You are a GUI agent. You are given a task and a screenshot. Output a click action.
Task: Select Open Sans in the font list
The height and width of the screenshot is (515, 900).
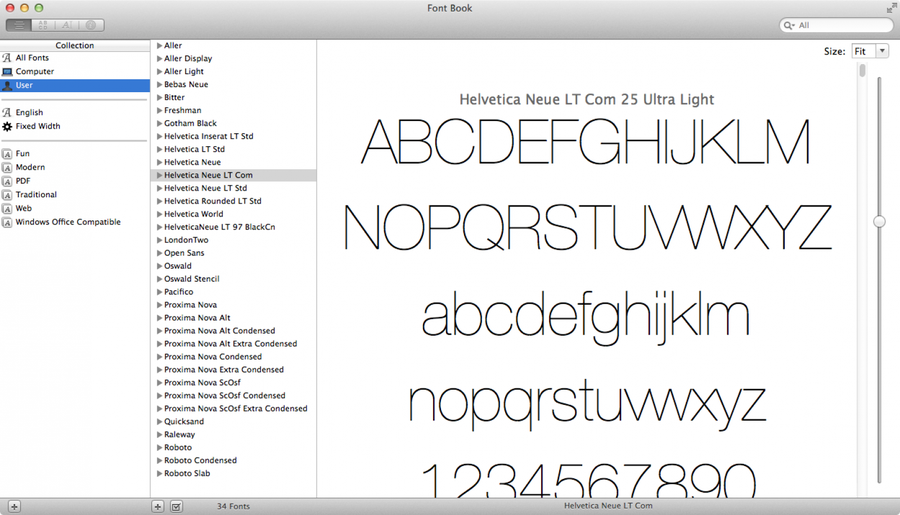click(x=184, y=253)
